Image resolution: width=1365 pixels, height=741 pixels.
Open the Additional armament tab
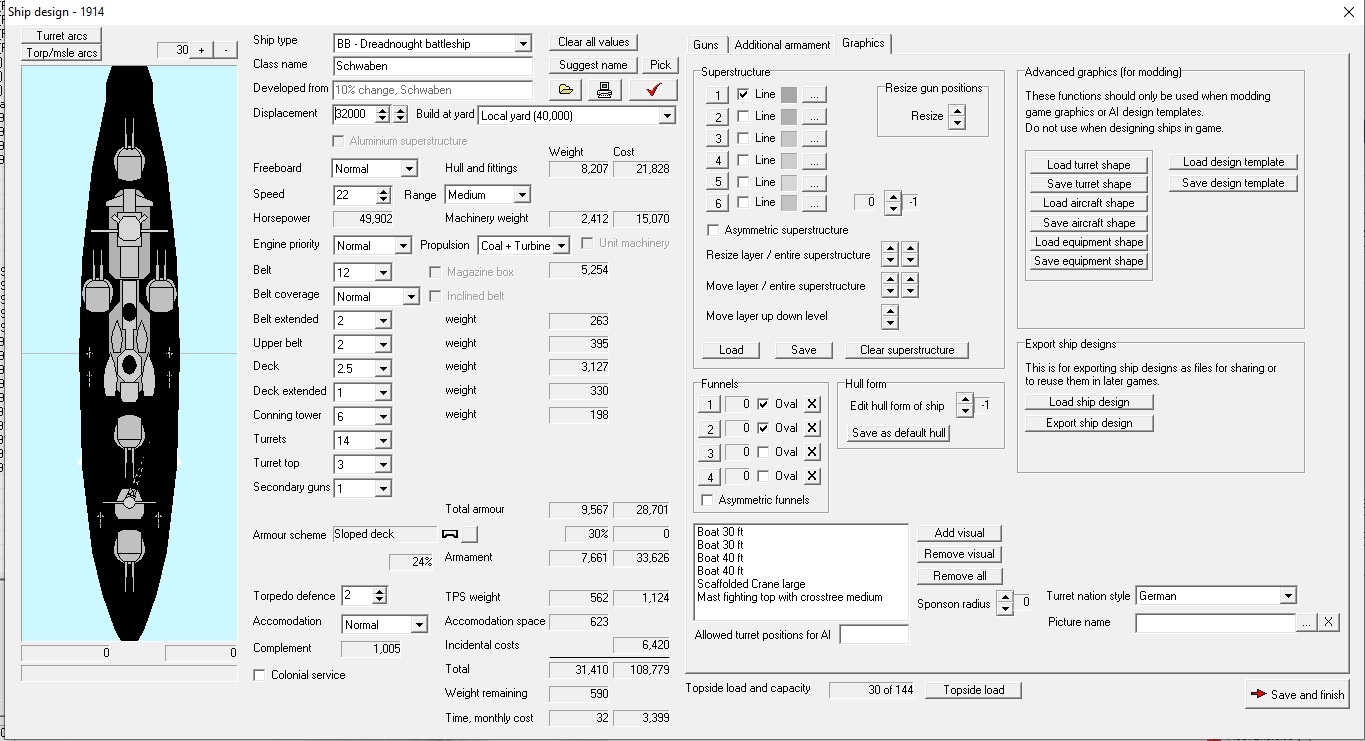pos(782,45)
